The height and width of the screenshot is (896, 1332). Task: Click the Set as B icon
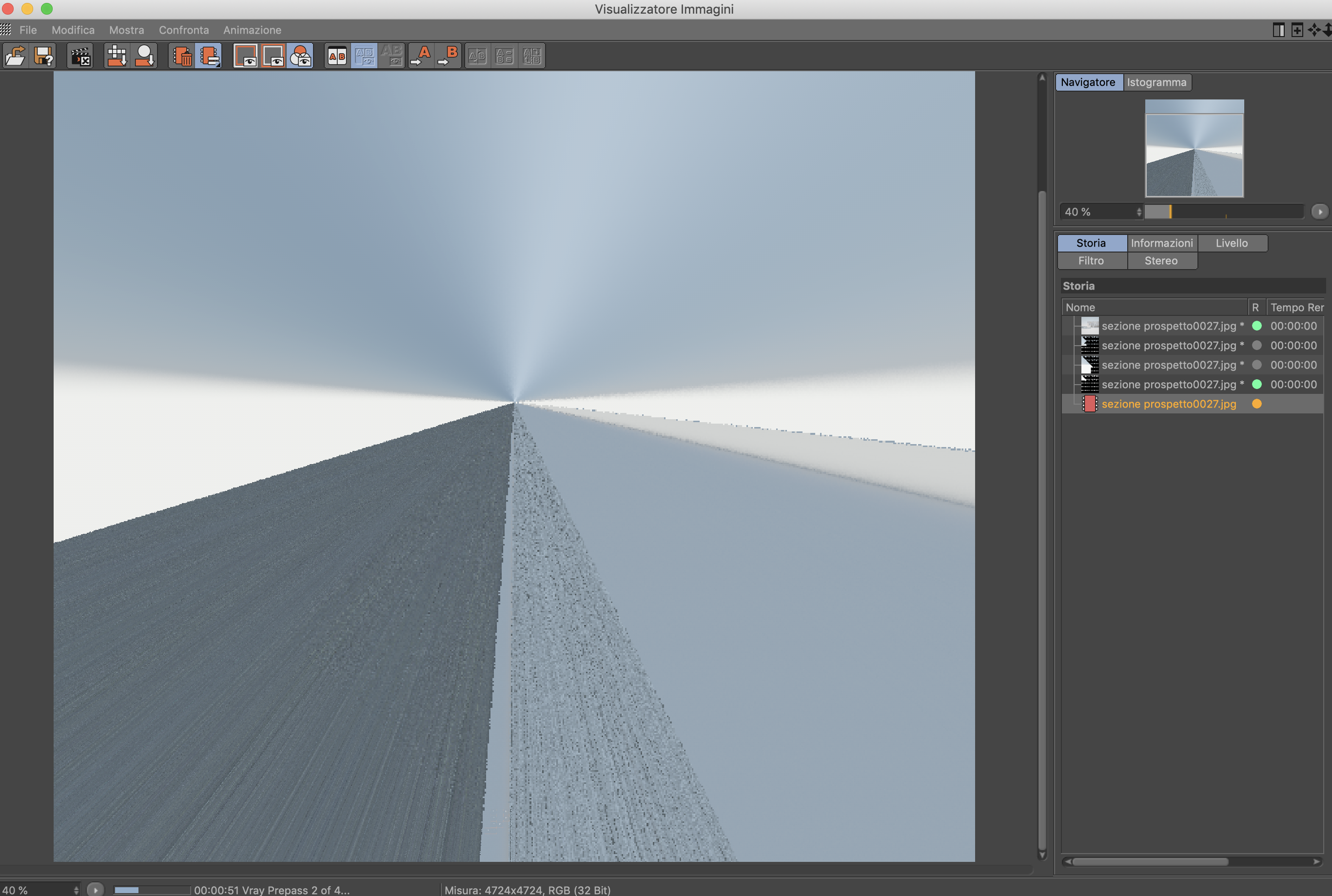tap(449, 56)
